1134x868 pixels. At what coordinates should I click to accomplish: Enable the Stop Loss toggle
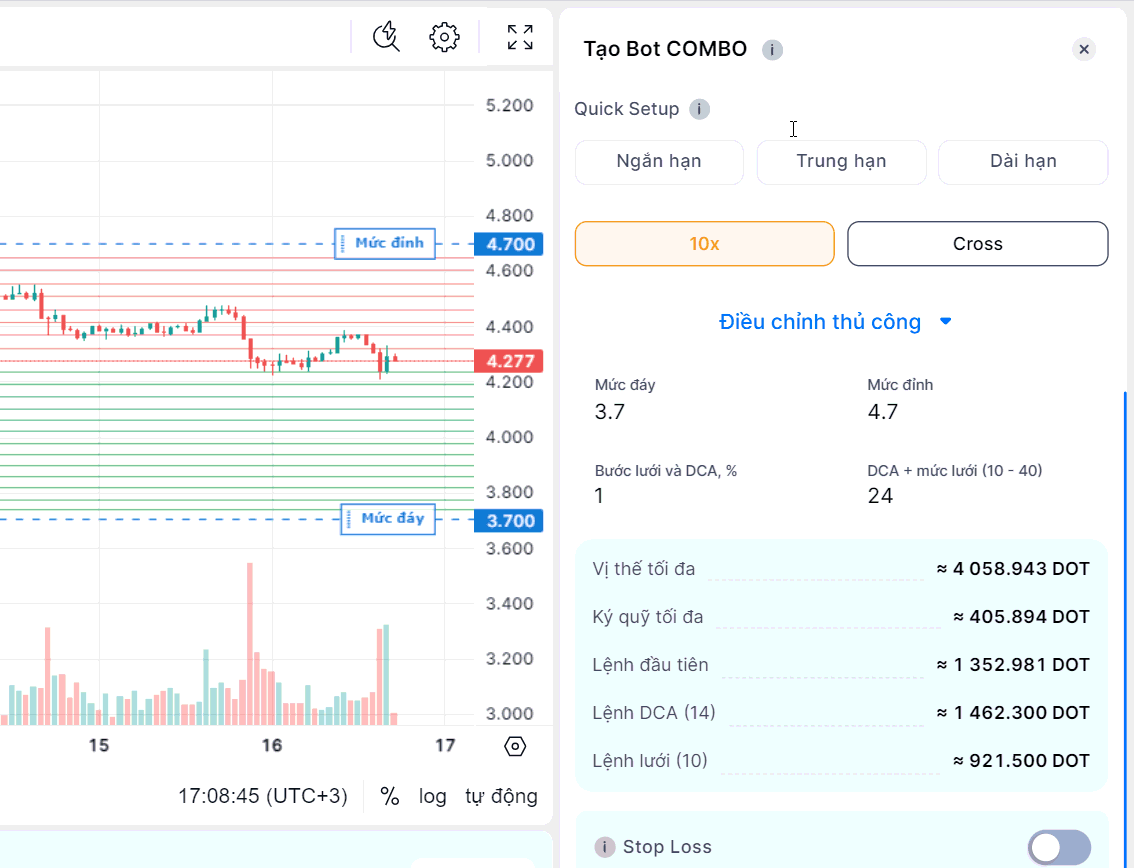tap(1059, 847)
